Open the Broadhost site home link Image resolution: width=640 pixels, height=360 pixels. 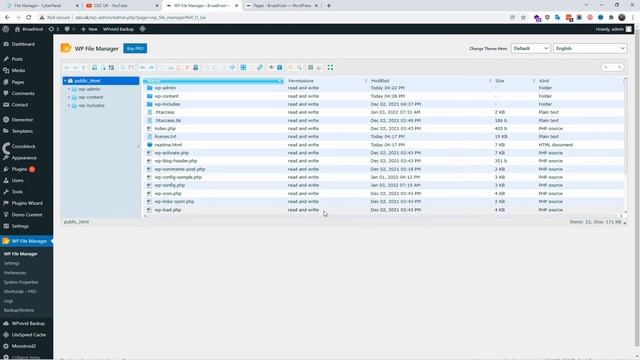click(29, 29)
